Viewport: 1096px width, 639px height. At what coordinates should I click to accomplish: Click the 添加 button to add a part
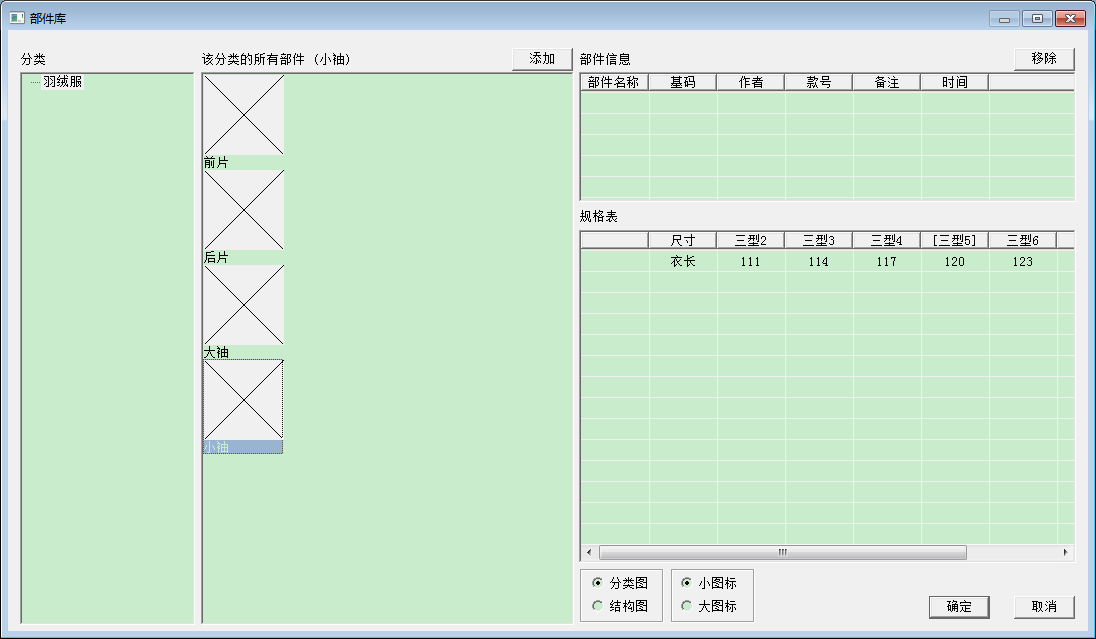[540, 58]
